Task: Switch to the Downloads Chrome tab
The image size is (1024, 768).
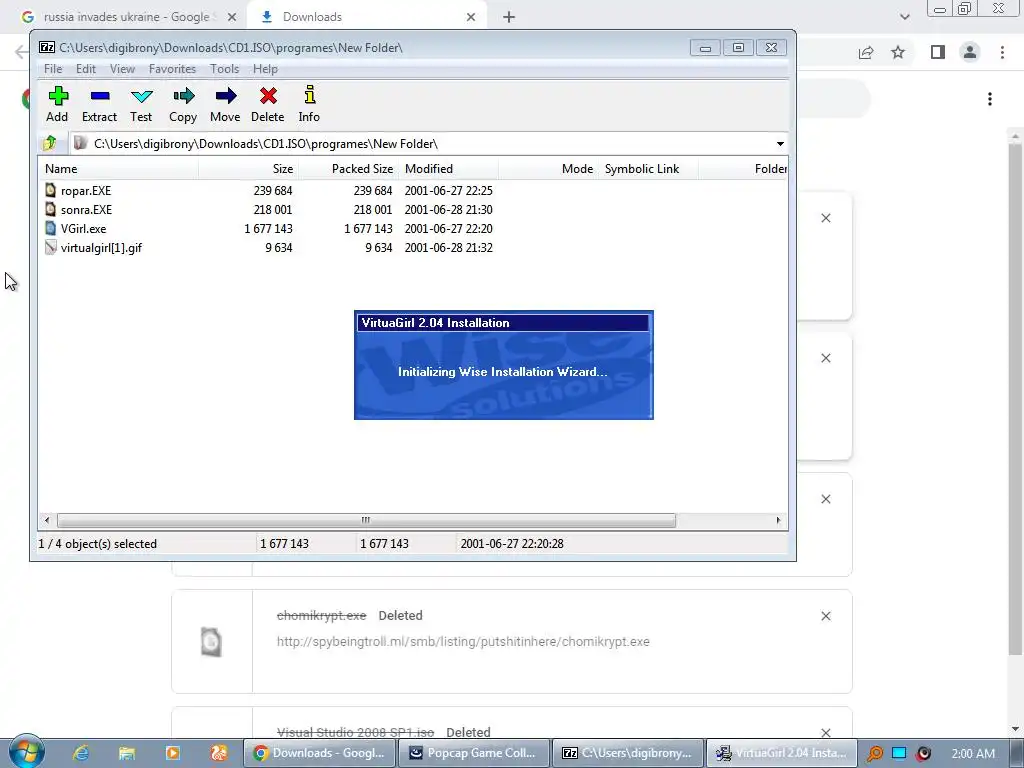Action: pyautogui.click(x=366, y=17)
